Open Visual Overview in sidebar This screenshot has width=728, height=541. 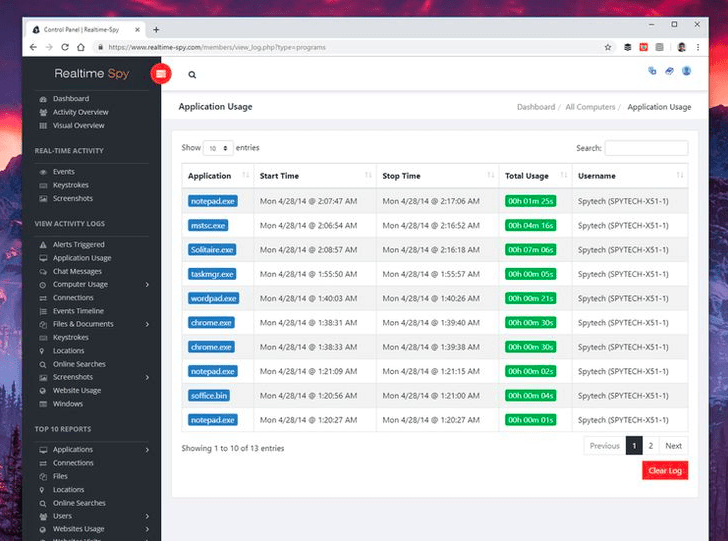pos(78,125)
